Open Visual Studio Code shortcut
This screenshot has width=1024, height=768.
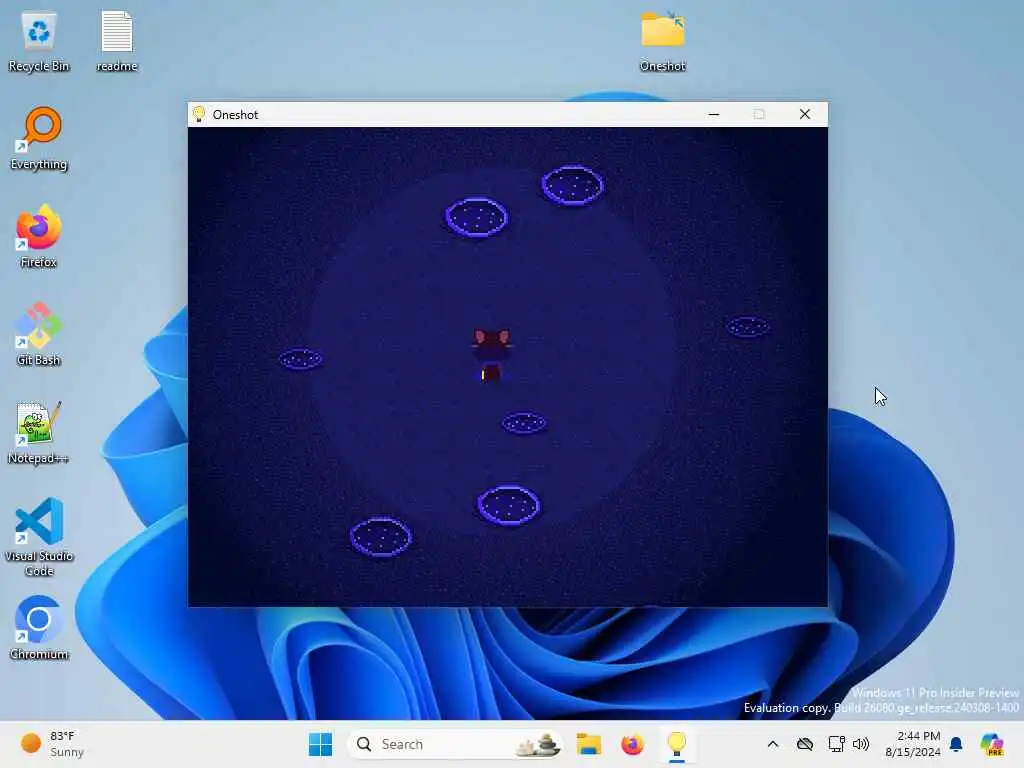coord(39,537)
